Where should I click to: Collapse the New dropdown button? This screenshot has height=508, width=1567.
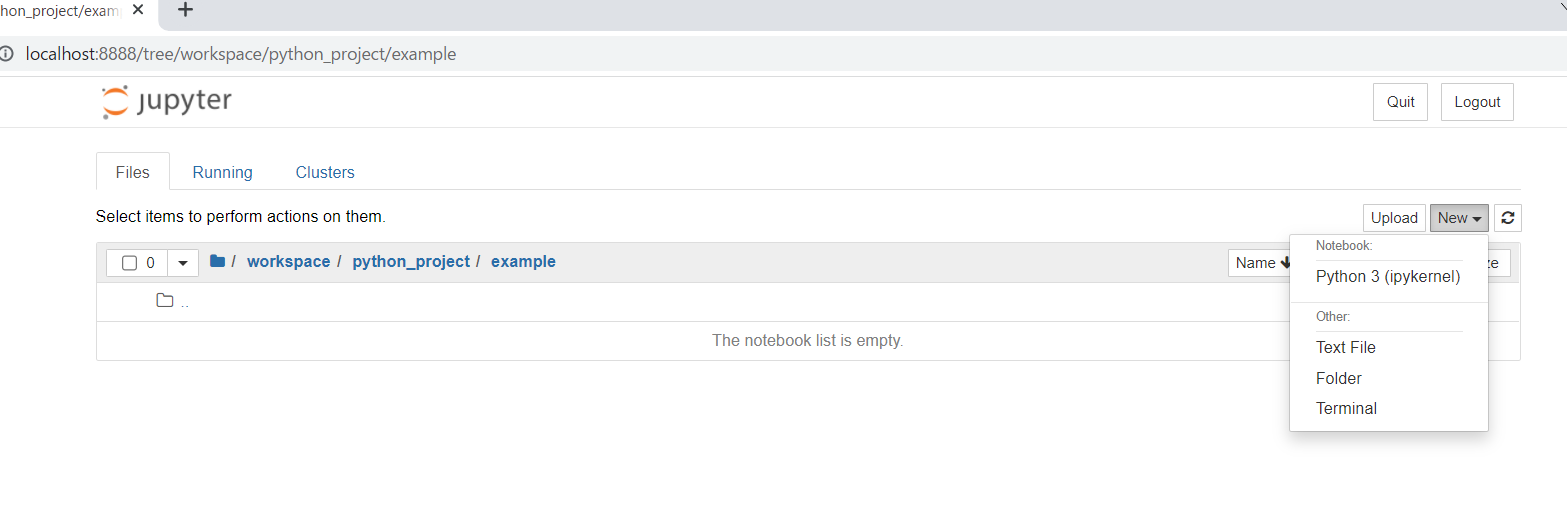[1459, 218]
